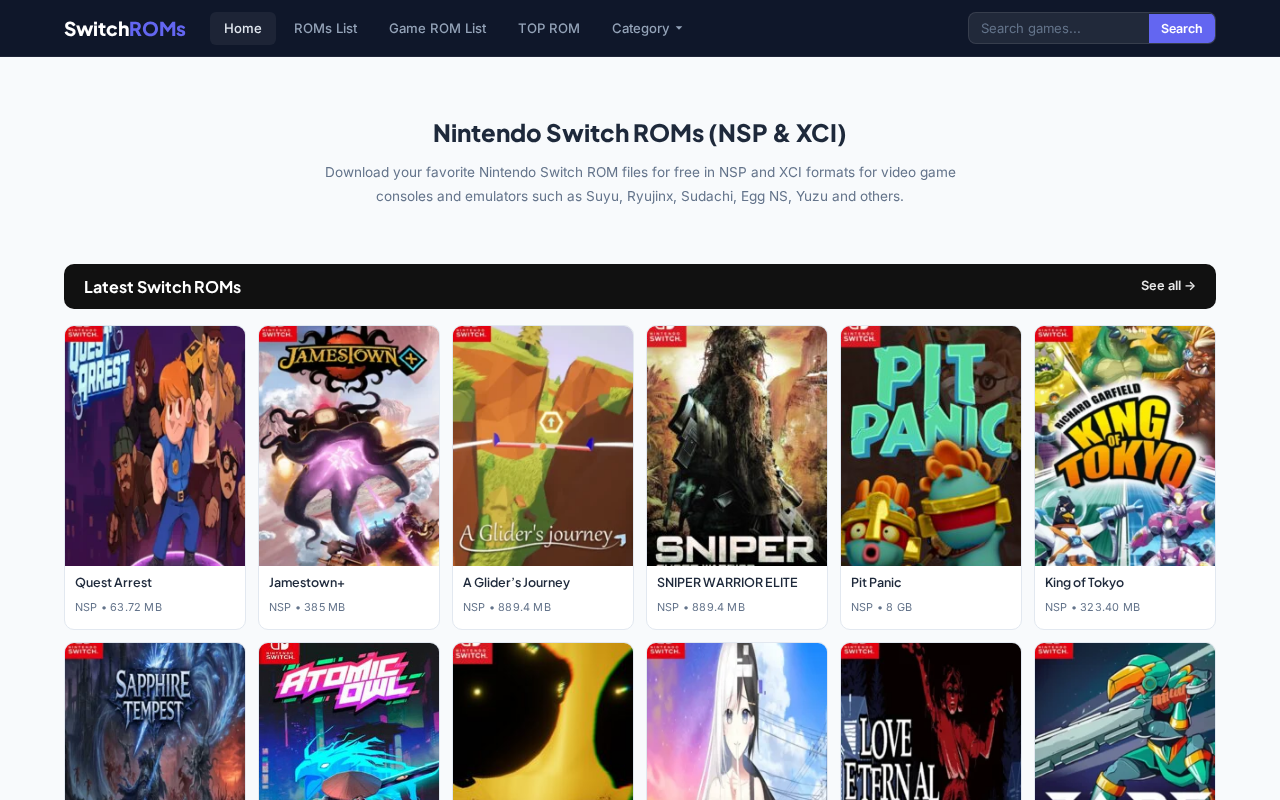Image resolution: width=1280 pixels, height=800 pixels.
Task: Click the NSP • 8 GB text
Action: click(881, 607)
